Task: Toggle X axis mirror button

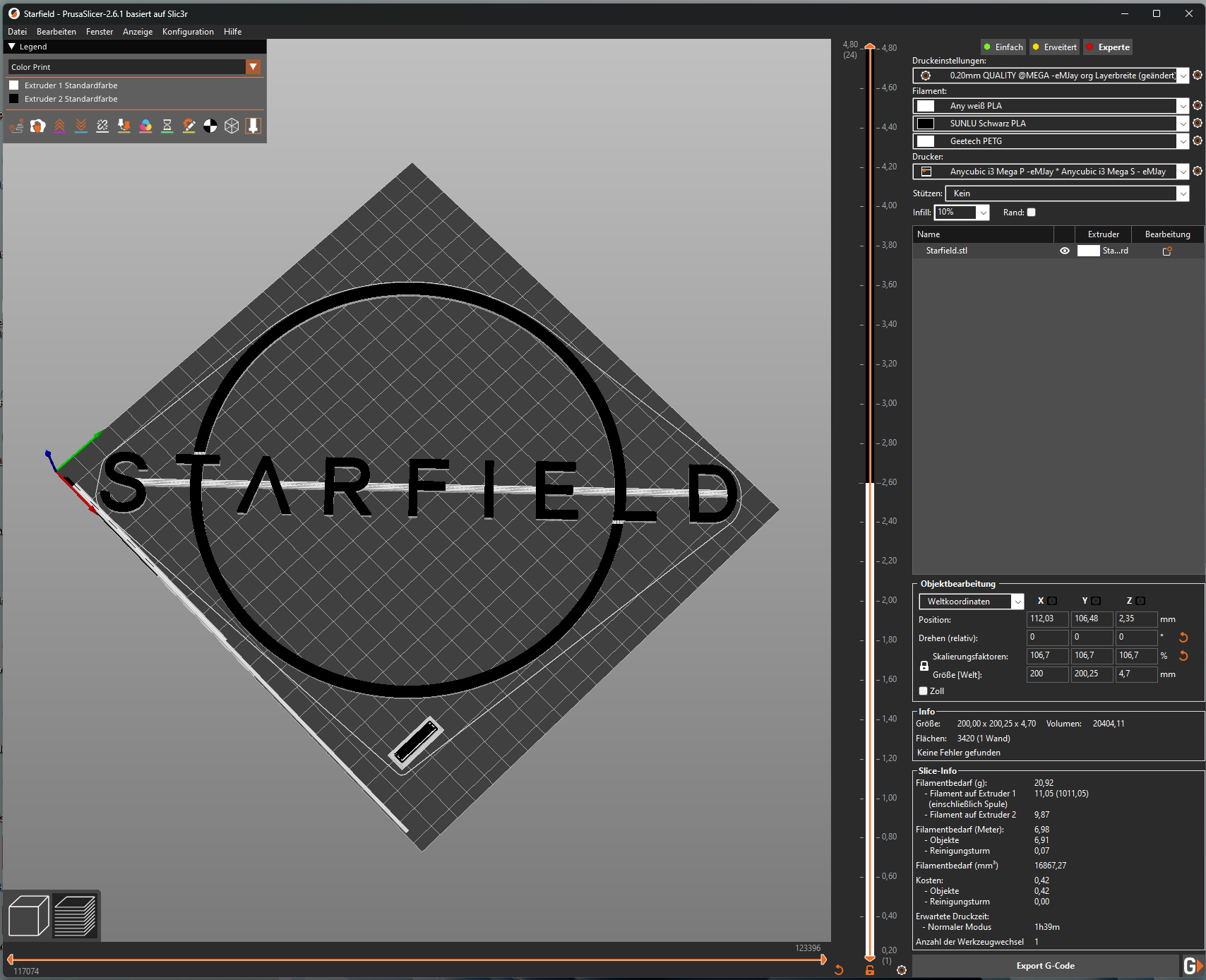Action: (x=1052, y=601)
